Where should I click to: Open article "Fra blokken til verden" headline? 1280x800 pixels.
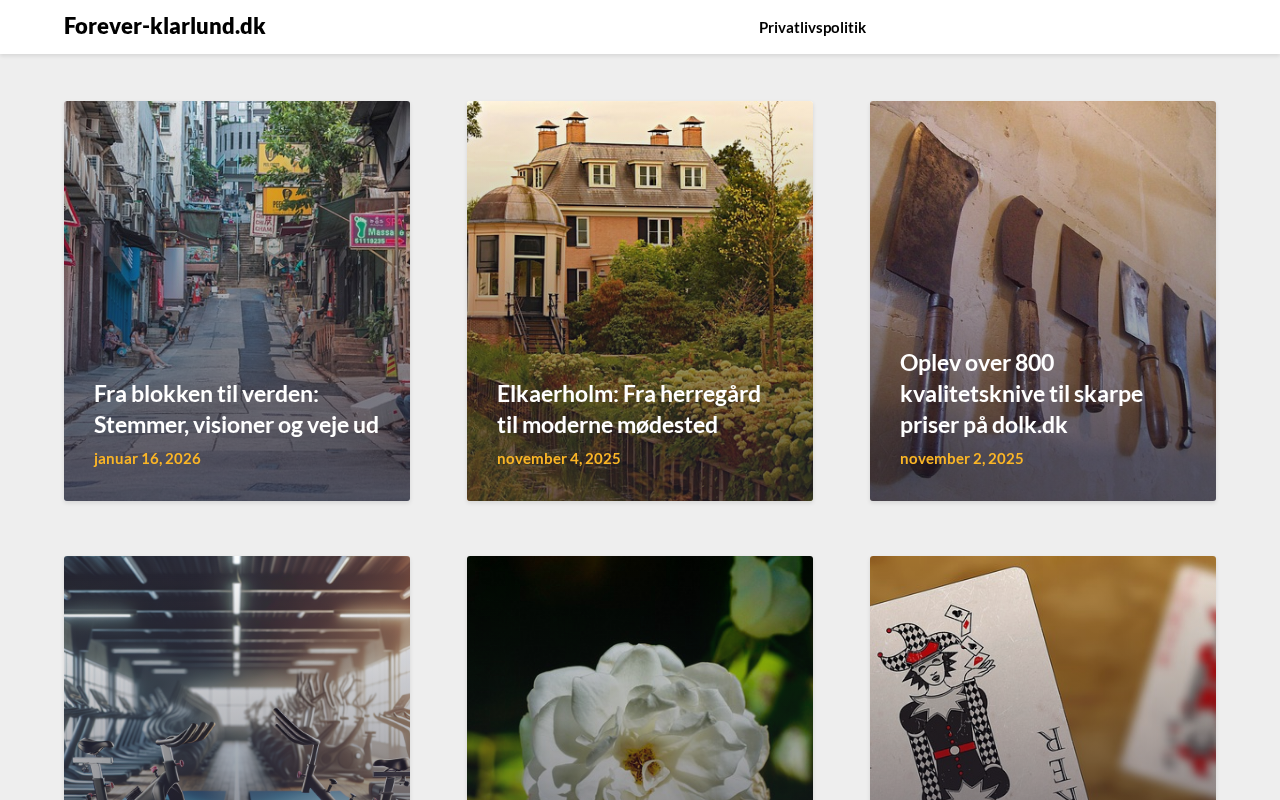point(237,409)
